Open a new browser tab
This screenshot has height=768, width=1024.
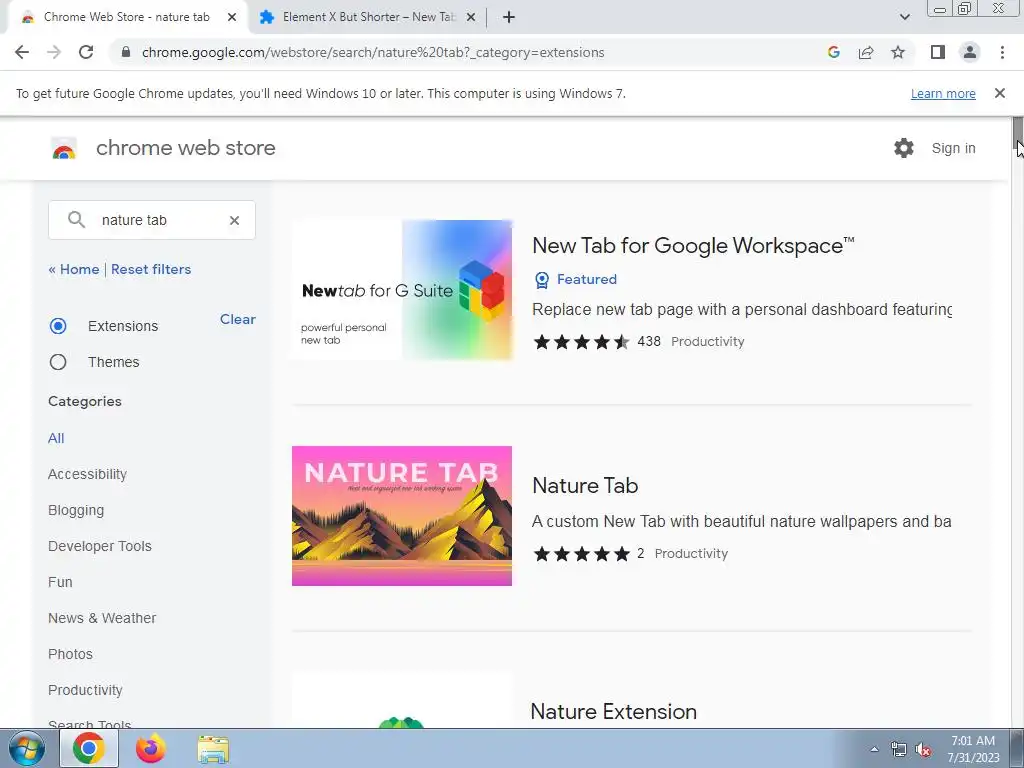509,17
